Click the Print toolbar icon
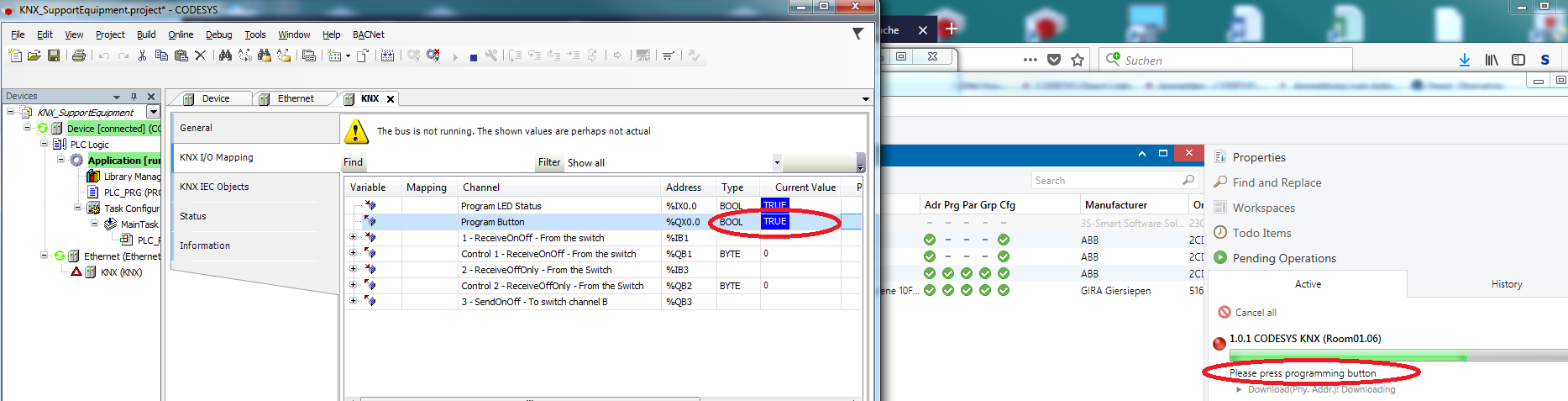Screen dimensions: 1568x401 tap(79, 55)
